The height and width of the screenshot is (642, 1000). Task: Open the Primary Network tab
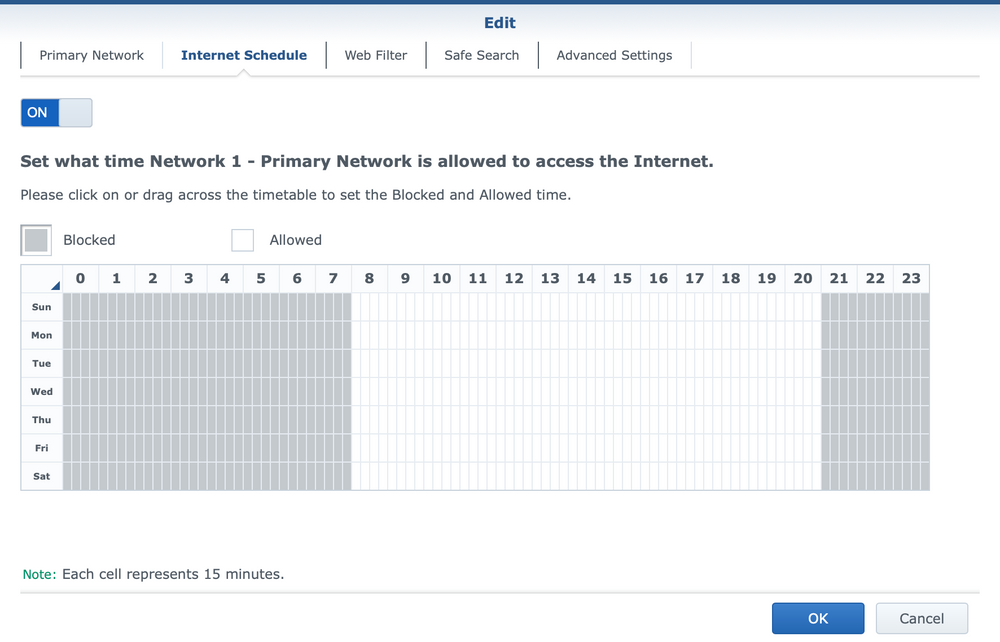pos(91,55)
